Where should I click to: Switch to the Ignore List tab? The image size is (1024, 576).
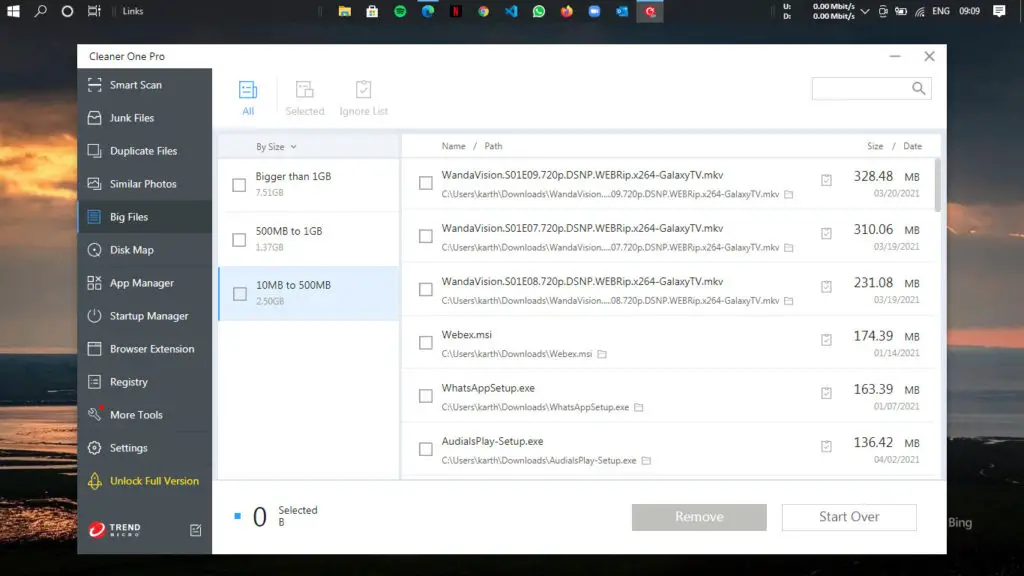tap(364, 98)
